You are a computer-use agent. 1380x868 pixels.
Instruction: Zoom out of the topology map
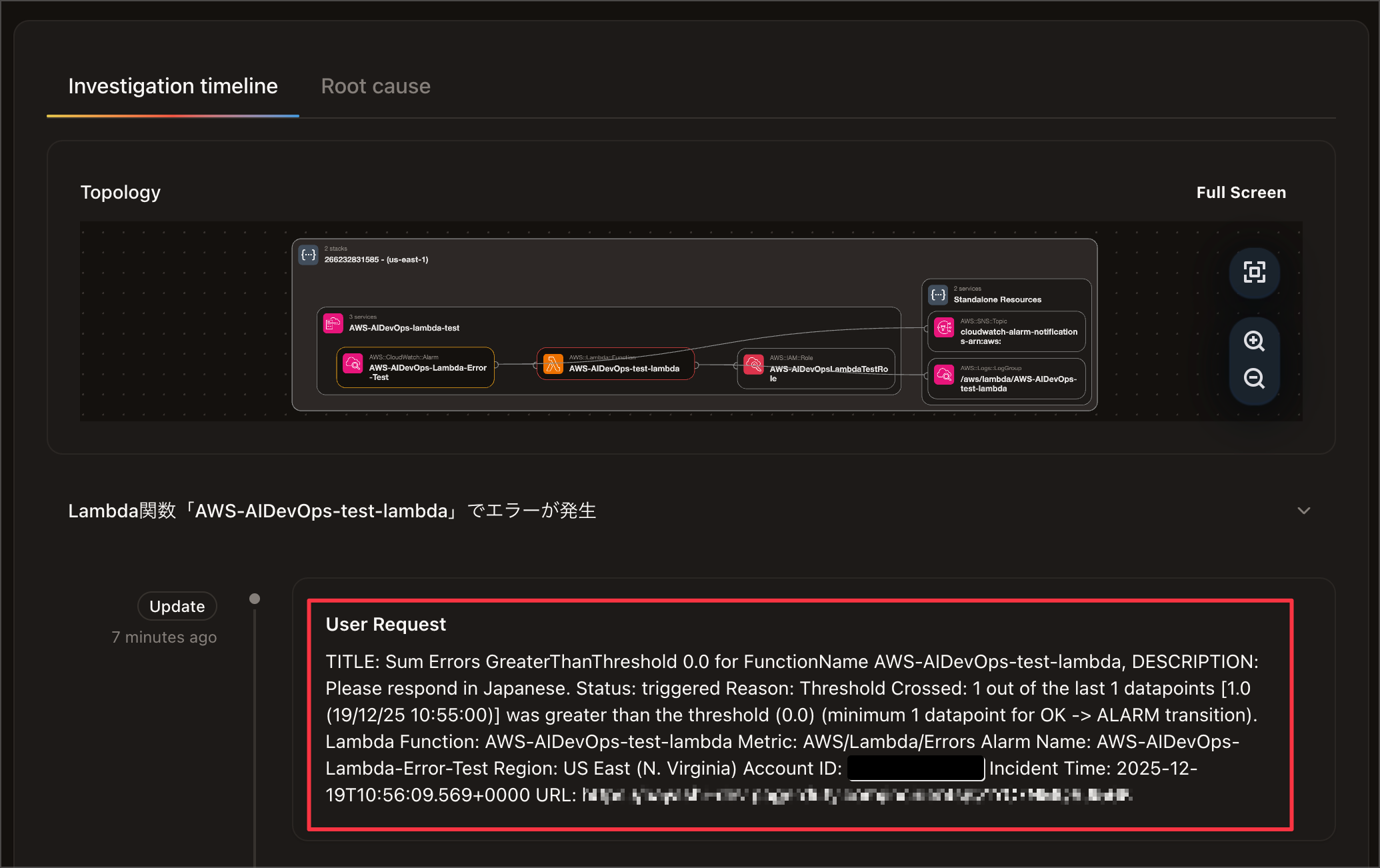point(1255,379)
